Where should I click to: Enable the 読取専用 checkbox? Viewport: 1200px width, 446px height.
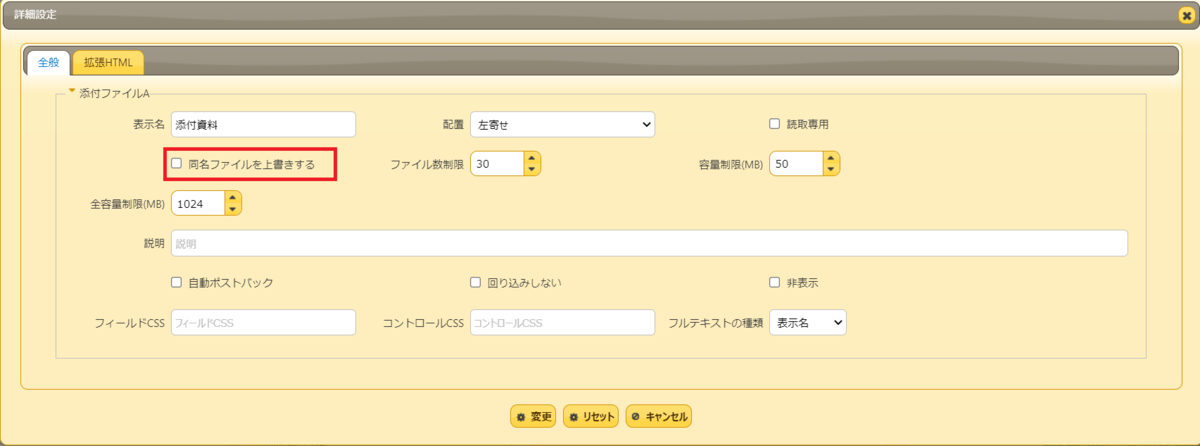774,124
